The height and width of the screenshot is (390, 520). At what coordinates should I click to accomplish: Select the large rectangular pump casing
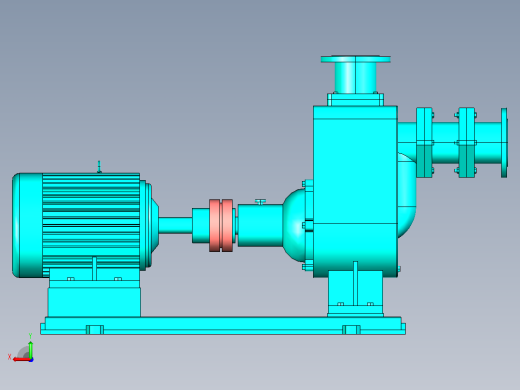point(355,191)
